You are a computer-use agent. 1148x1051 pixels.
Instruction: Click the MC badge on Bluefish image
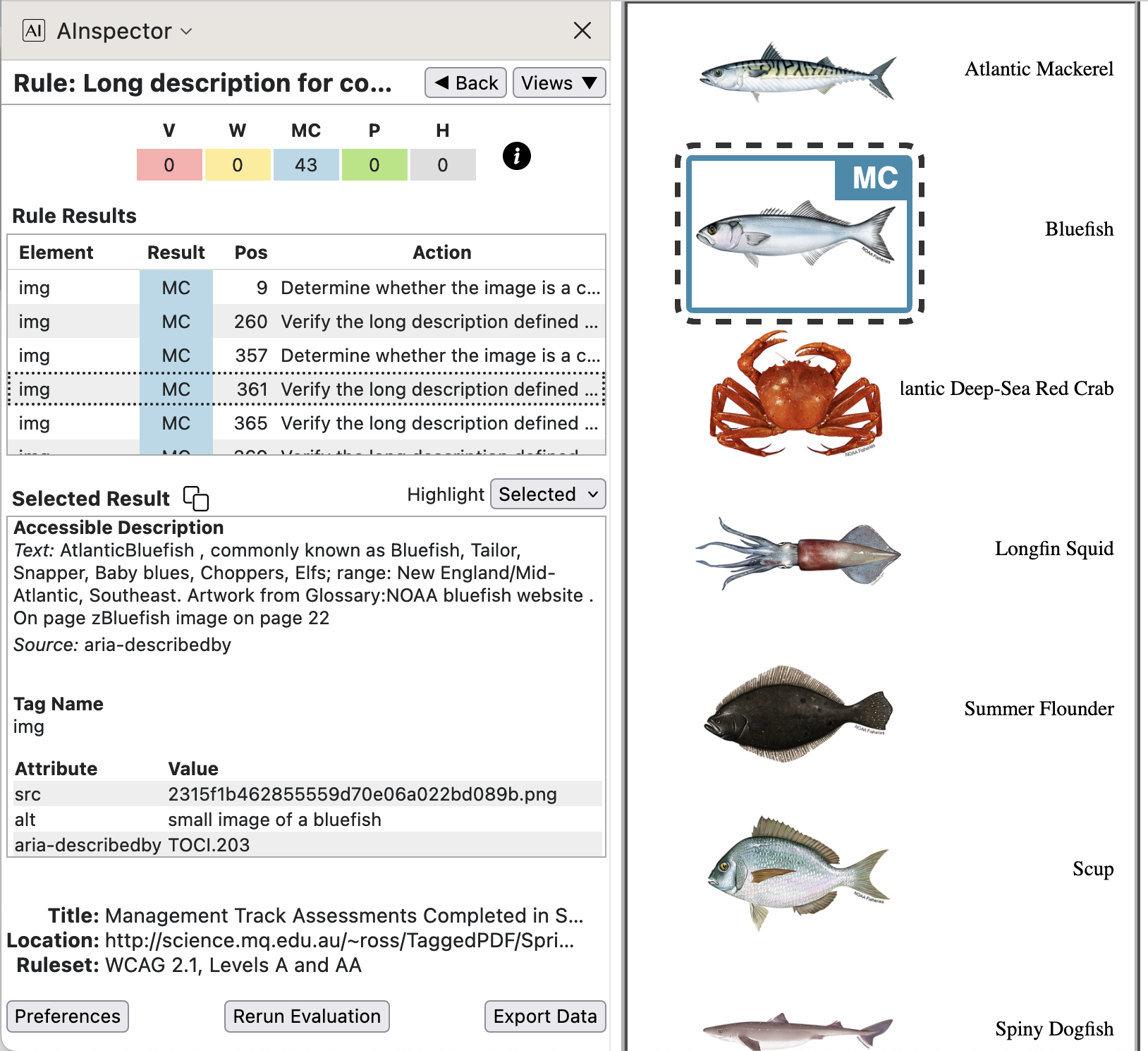[874, 178]
